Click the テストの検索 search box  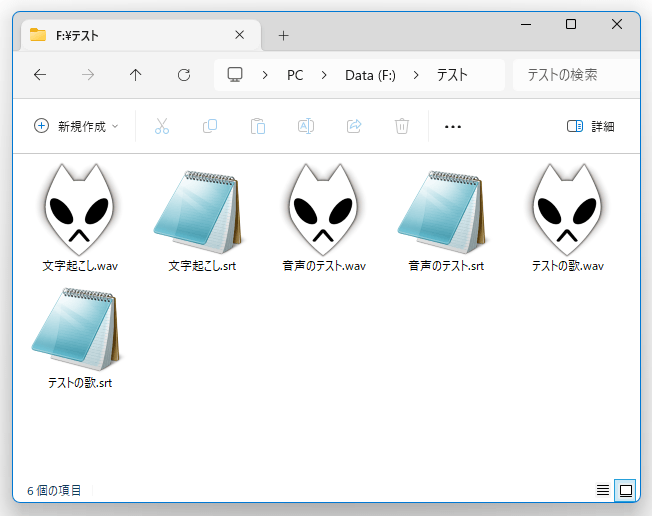point(575,75)
